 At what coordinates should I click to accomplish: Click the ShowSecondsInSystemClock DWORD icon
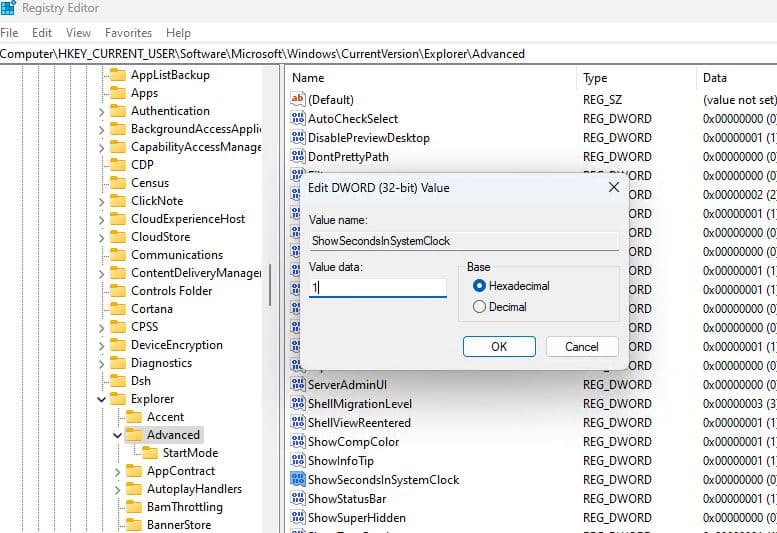click(298, 480)
